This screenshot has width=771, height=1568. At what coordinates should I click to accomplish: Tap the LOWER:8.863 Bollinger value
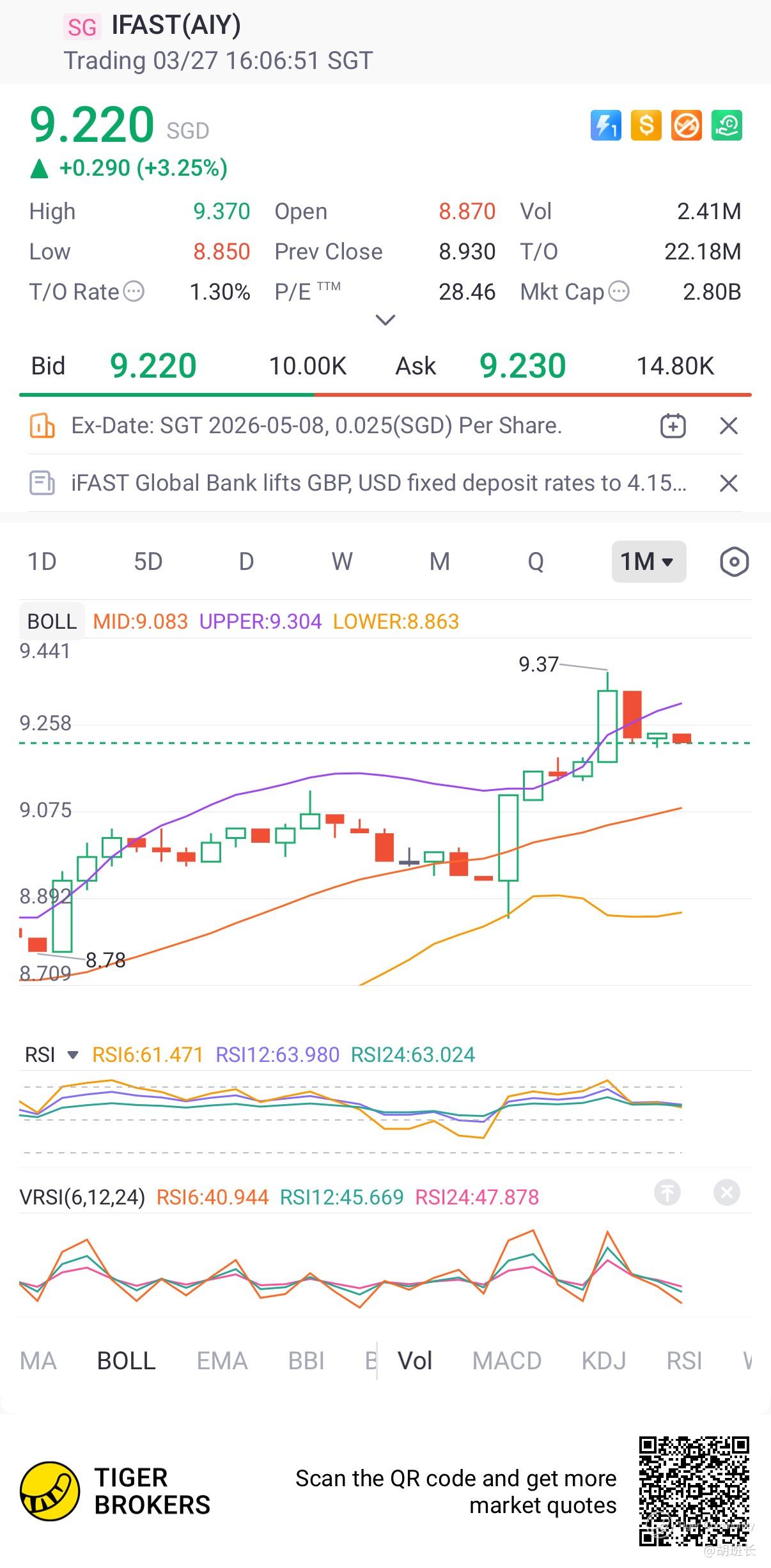[x=396, y=622]
